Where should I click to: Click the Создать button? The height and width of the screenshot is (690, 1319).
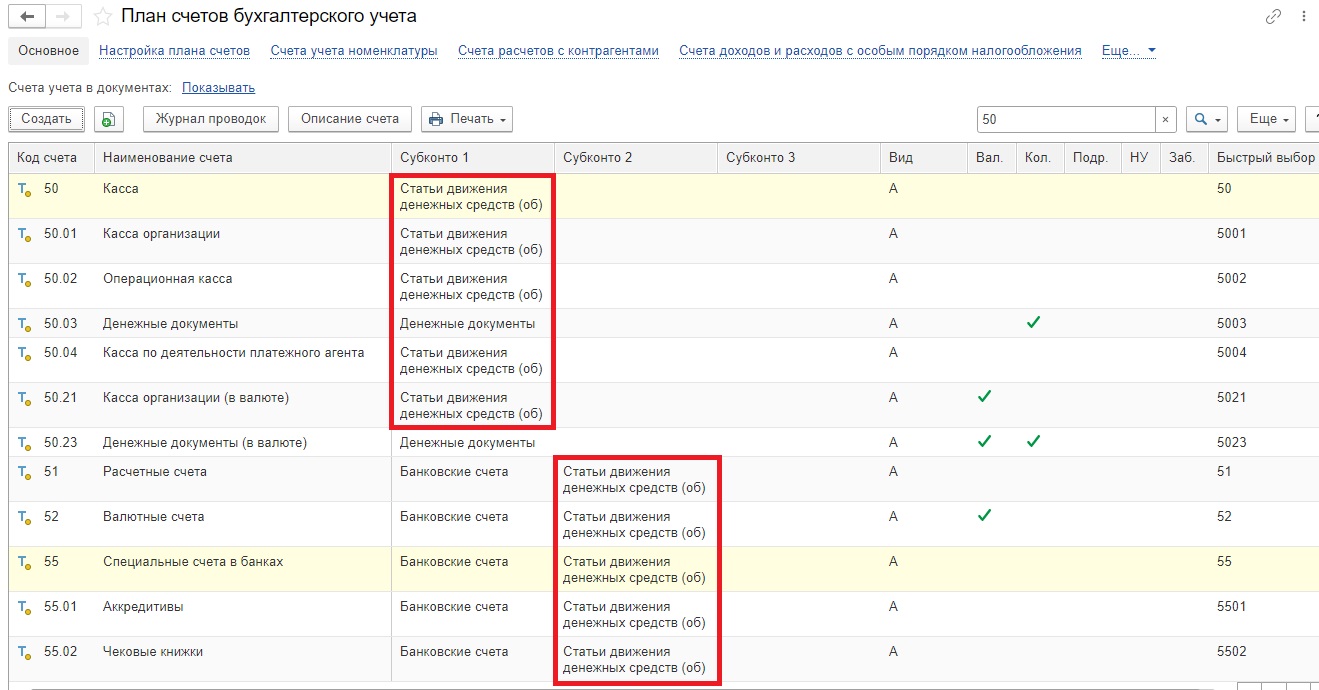pyautogui.click(x=46, y=119)
